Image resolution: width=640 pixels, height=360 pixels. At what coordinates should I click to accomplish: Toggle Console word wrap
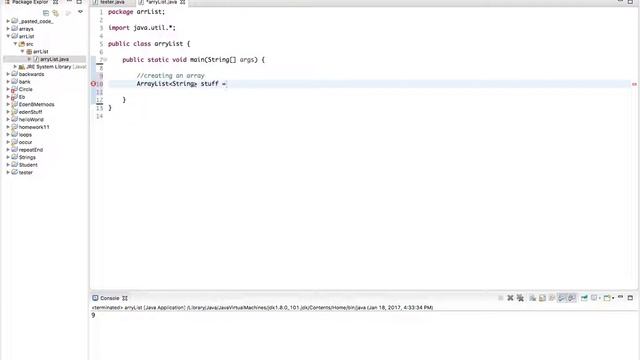pos(552,298)
